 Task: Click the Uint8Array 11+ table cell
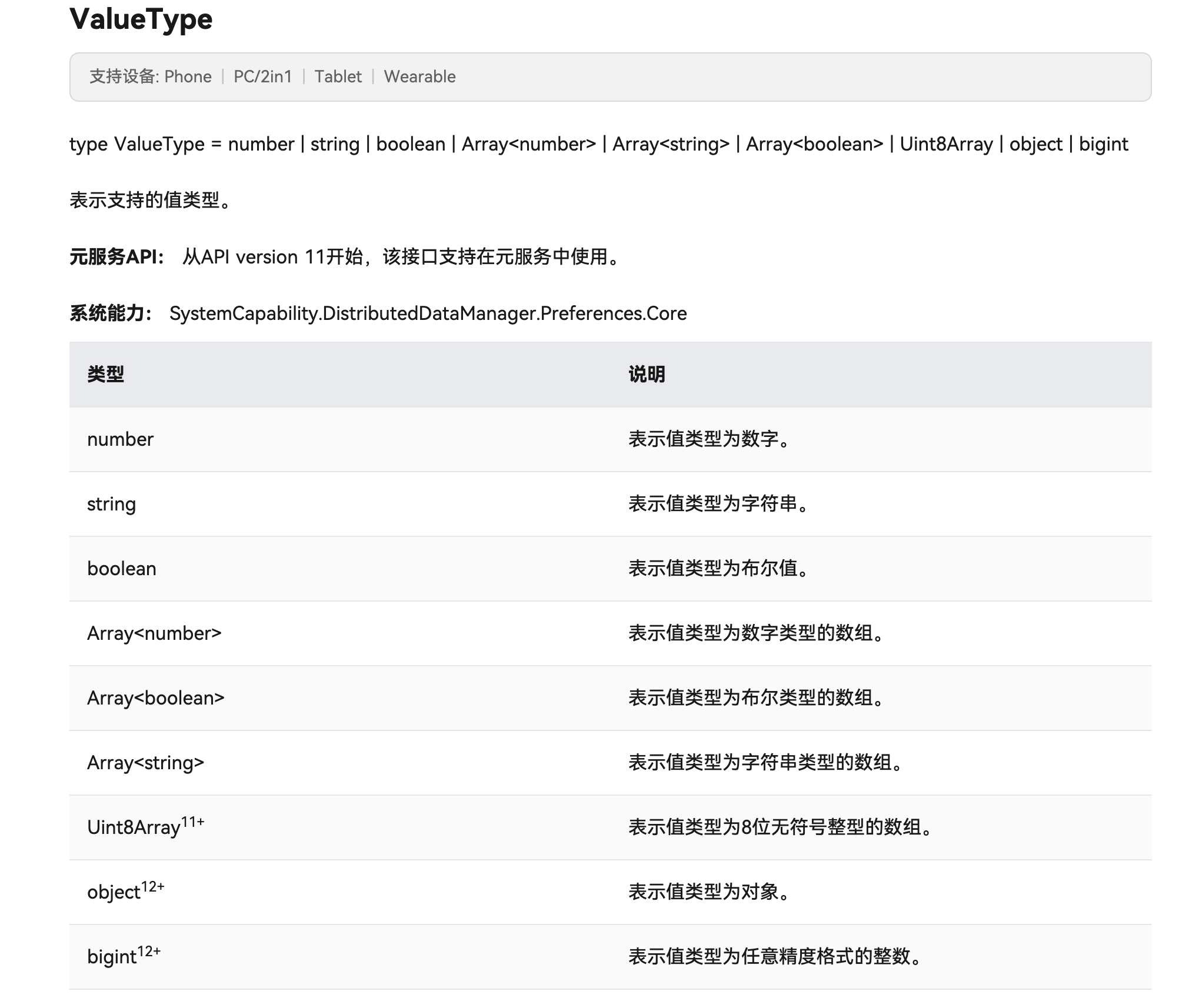145,827
